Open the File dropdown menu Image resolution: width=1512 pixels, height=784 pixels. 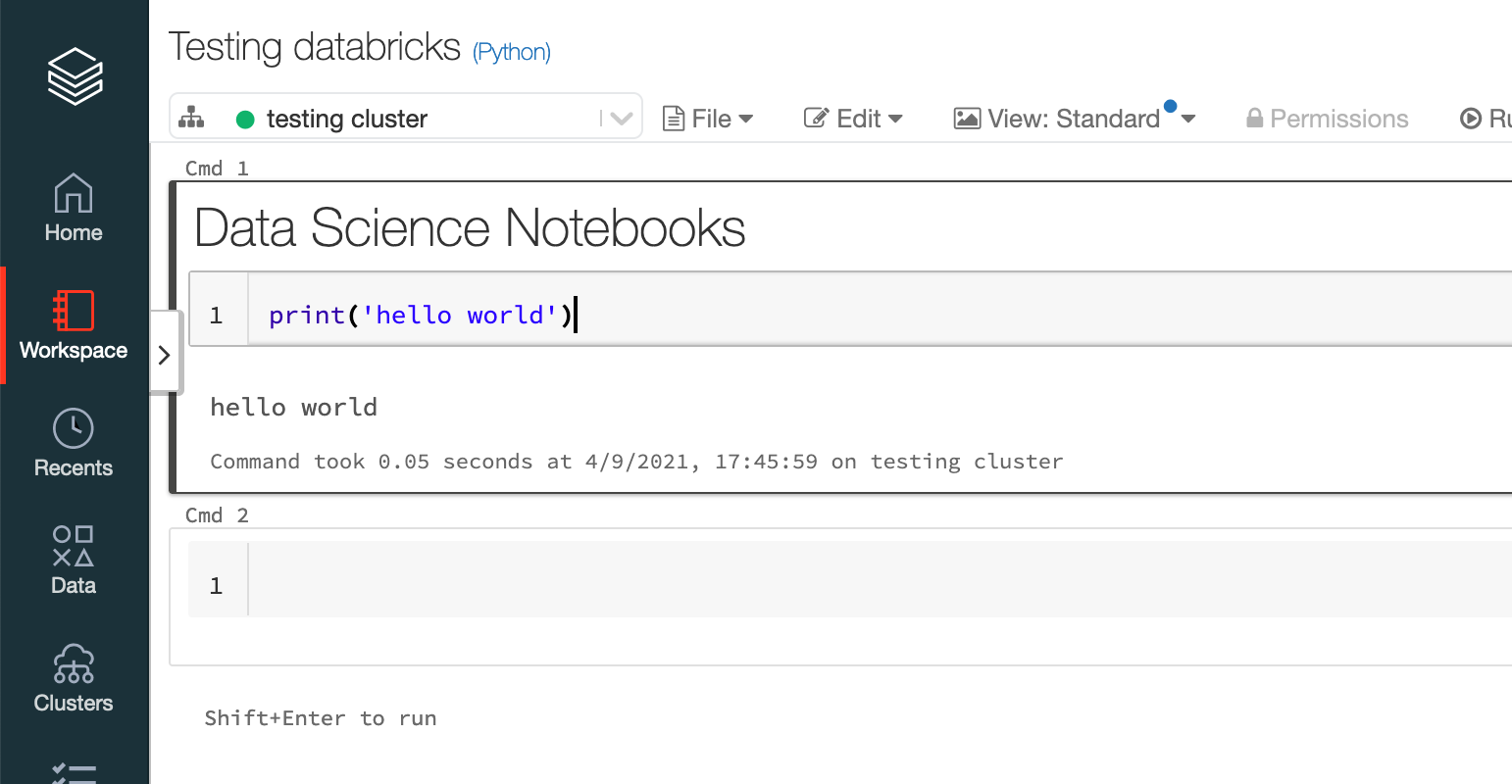pos(708,118)
